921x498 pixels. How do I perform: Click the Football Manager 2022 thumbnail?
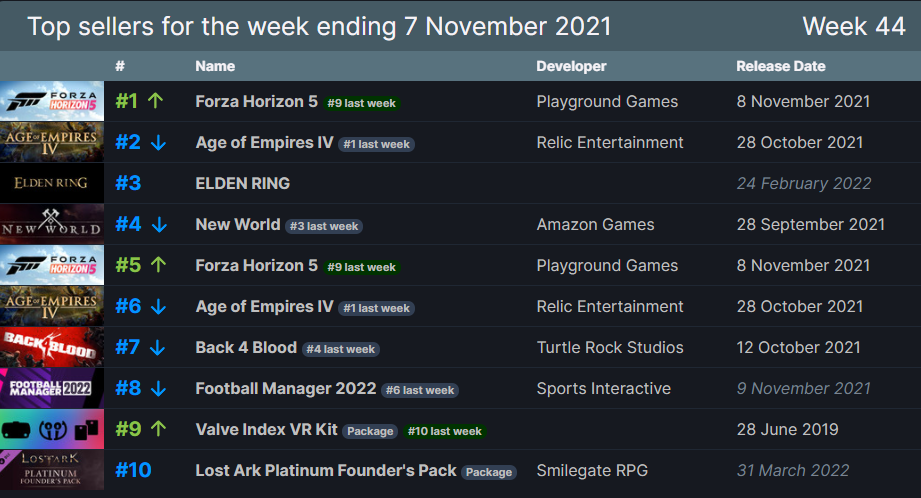[x=52, y=388]
